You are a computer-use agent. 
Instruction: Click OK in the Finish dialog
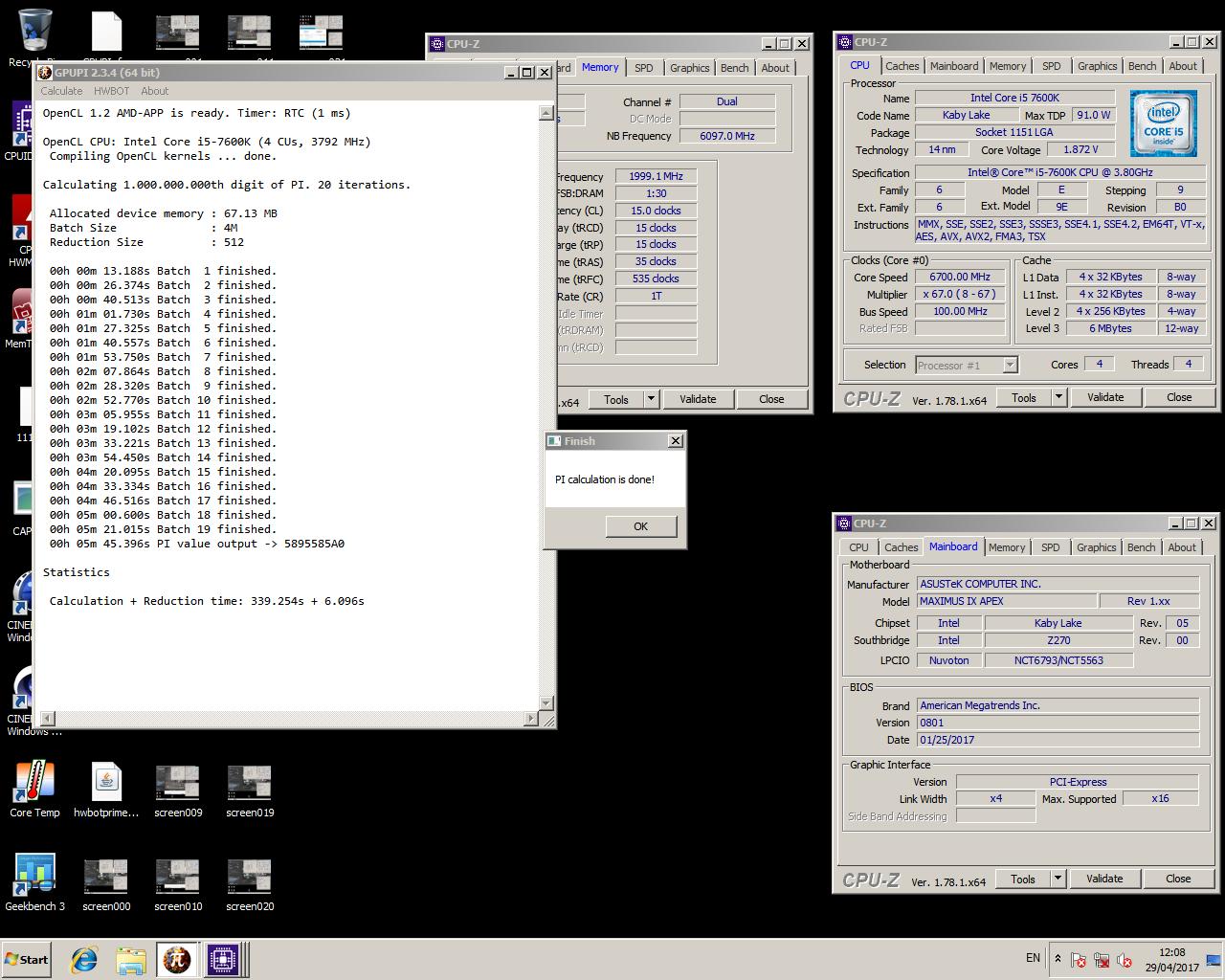[x=640, y=526]
